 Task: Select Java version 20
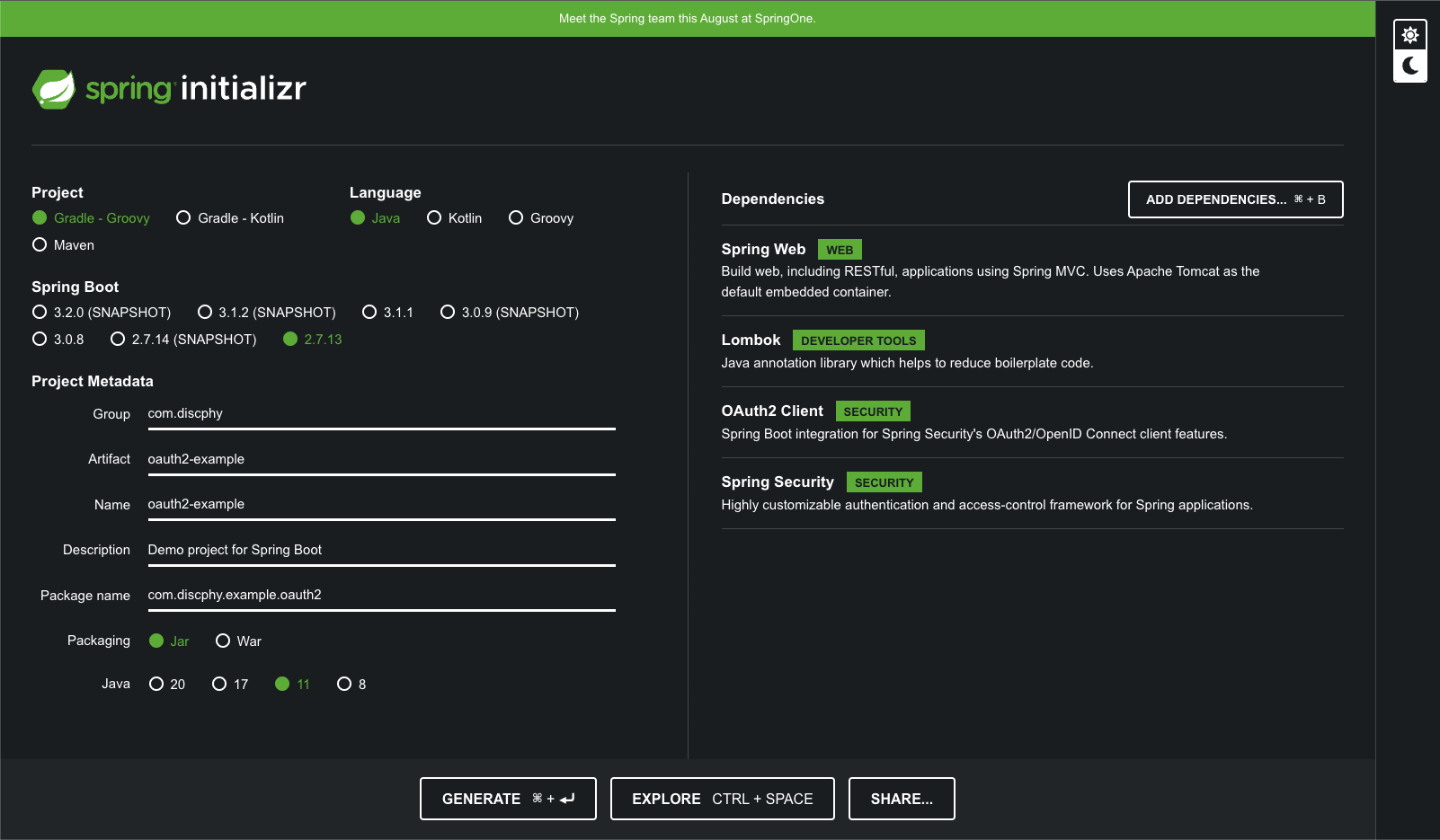[x=167, y=685]
